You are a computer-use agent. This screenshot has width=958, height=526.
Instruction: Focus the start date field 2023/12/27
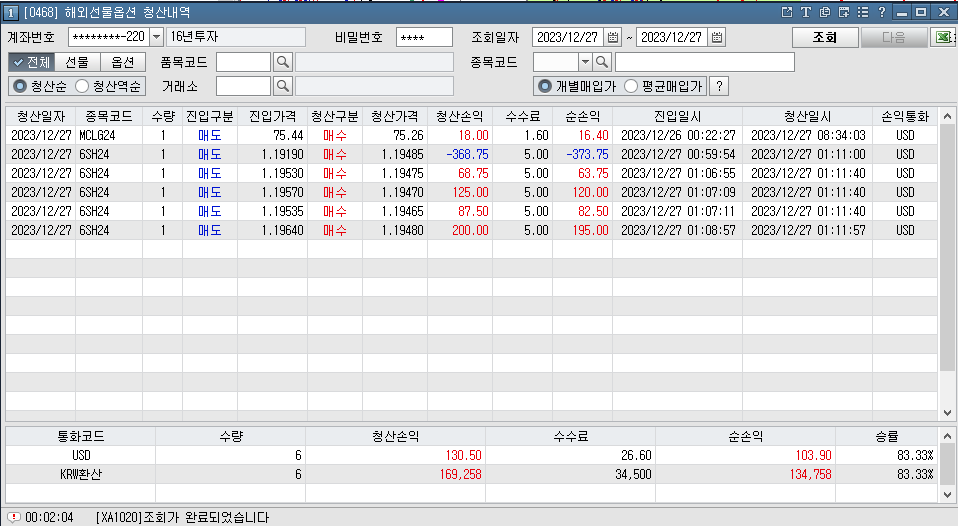[x=568, y=37]
